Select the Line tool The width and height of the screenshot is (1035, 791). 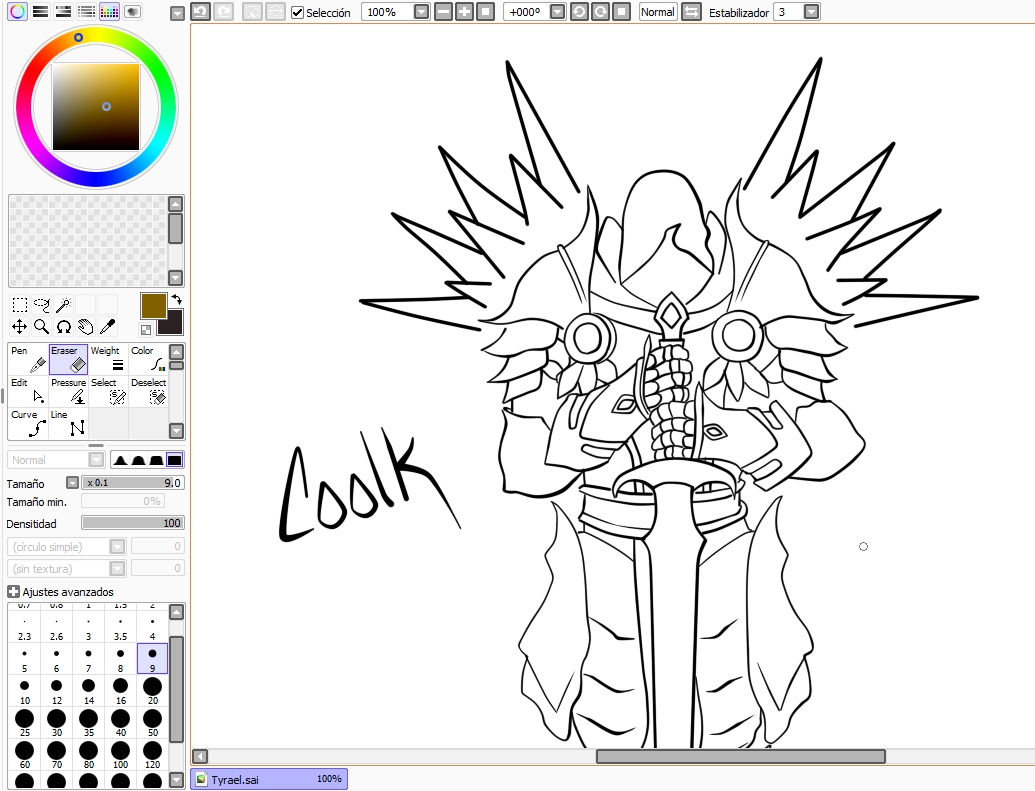68,423
